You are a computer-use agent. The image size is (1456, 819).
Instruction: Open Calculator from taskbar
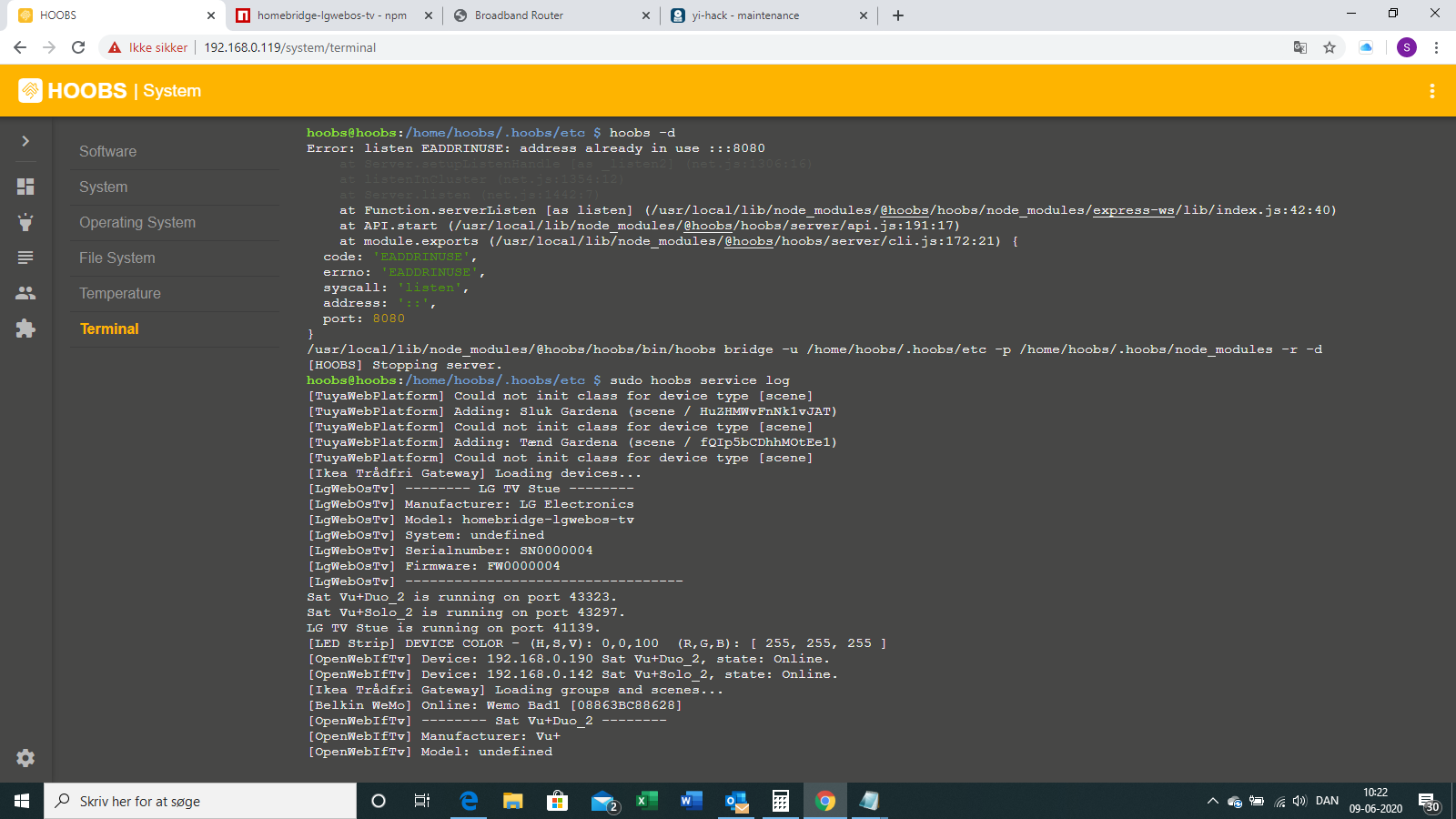tap(781, 801)
